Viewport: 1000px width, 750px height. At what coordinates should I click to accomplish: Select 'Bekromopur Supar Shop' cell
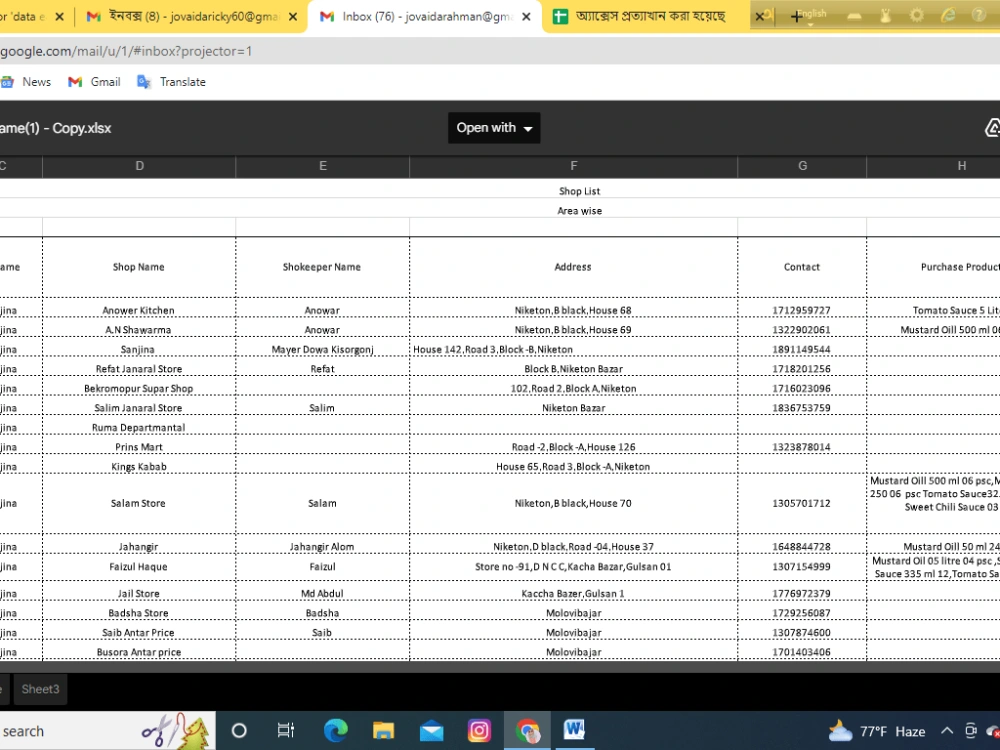[138, 388]
